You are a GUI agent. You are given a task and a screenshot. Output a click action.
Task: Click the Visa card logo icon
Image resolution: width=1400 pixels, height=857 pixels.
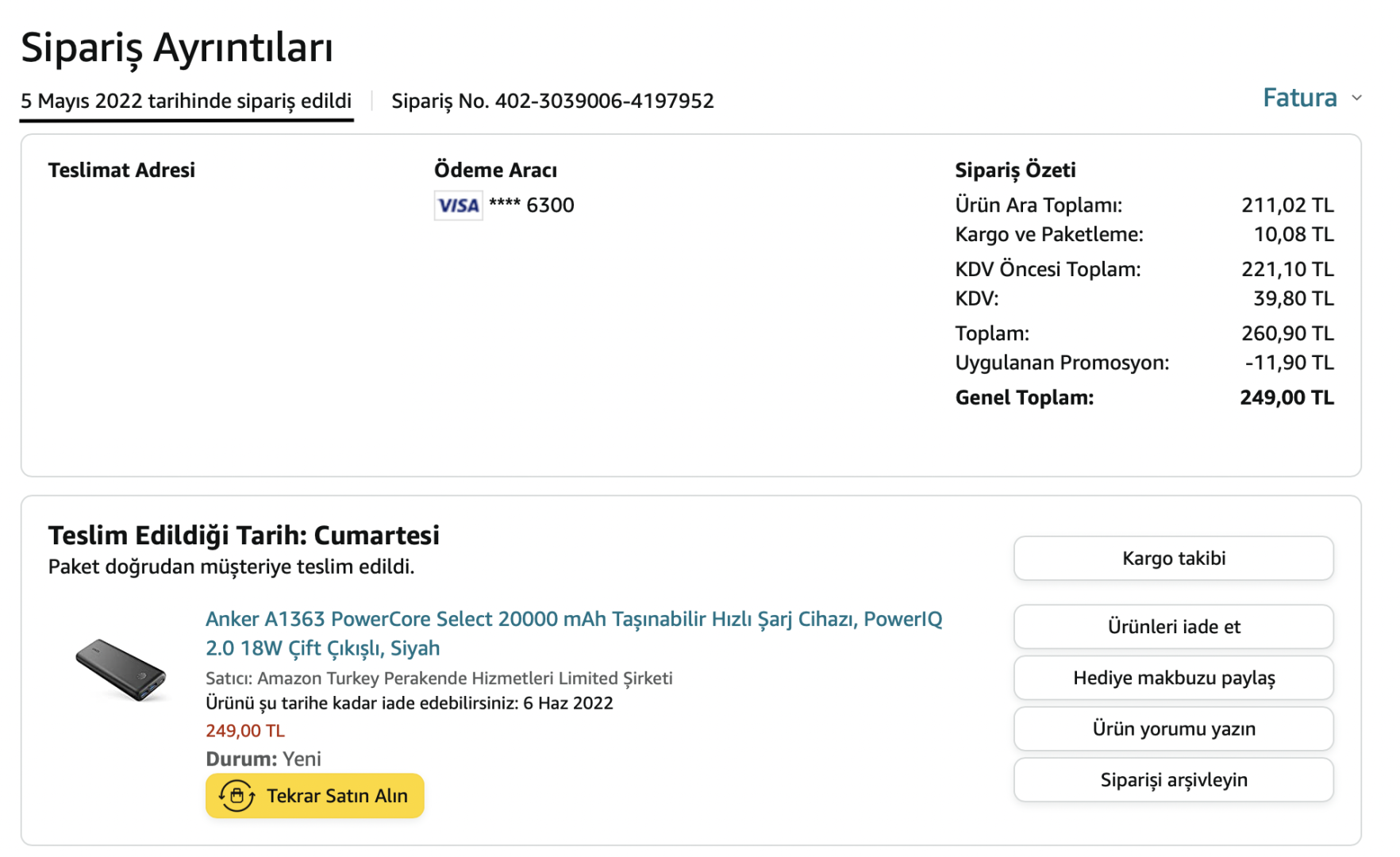[458, 206]
